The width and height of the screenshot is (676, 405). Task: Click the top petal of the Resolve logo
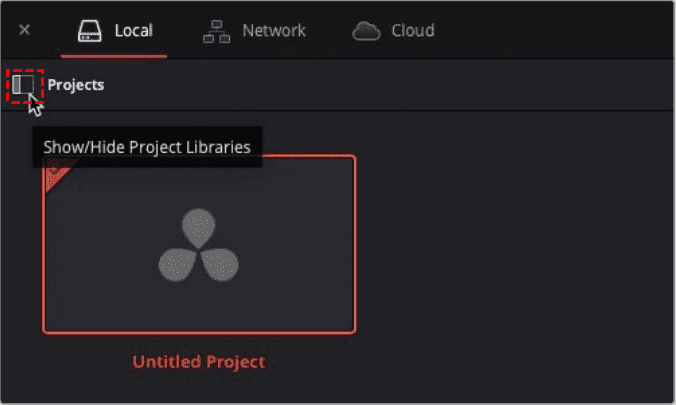click(x=198, y=228)
